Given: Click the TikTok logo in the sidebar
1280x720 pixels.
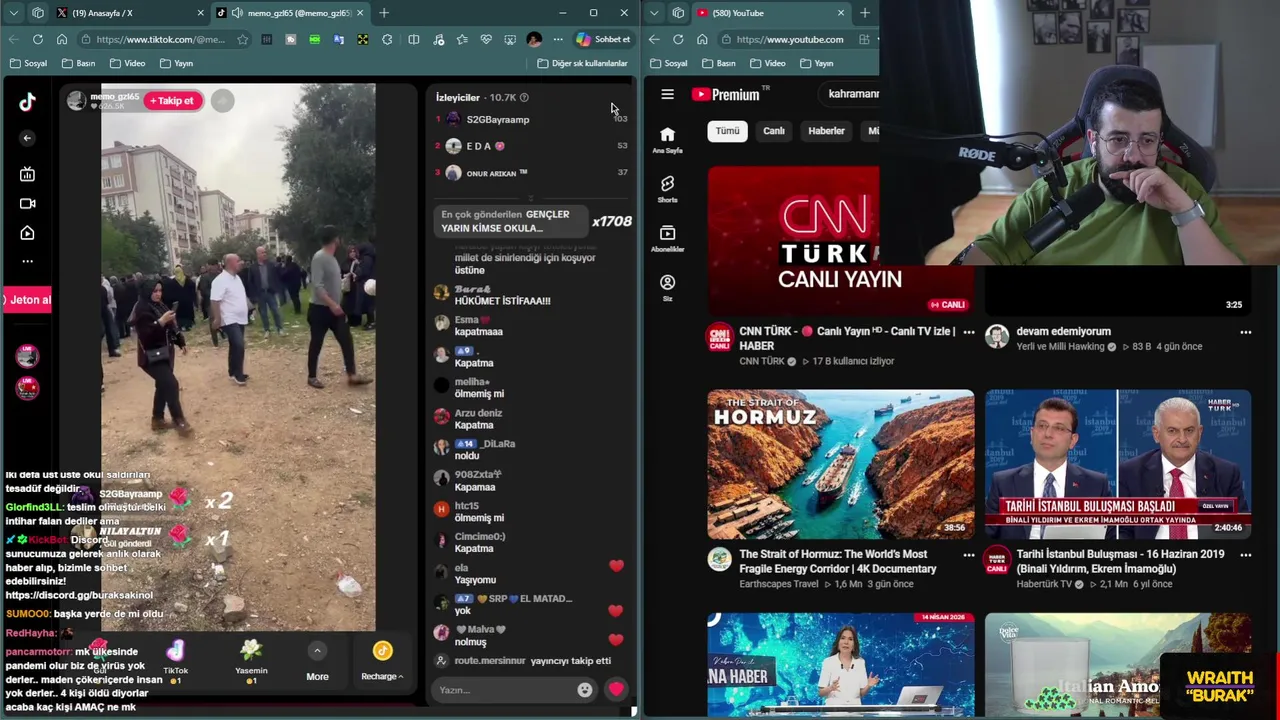Looking at the screenshot, I should click(27, 101).
